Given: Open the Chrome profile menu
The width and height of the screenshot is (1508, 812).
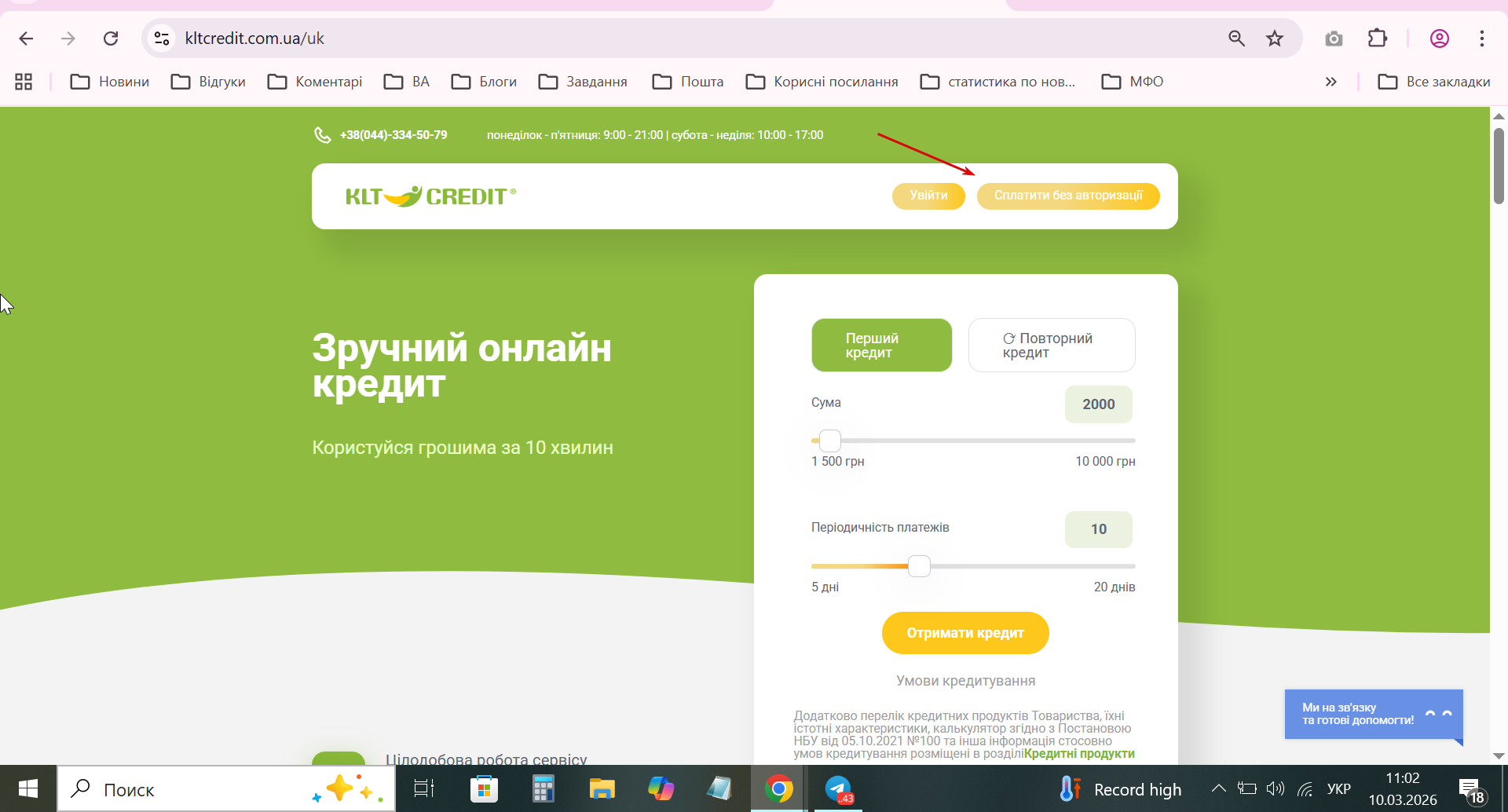Looking at the screenshot, I should click(x=1440, y=38).
